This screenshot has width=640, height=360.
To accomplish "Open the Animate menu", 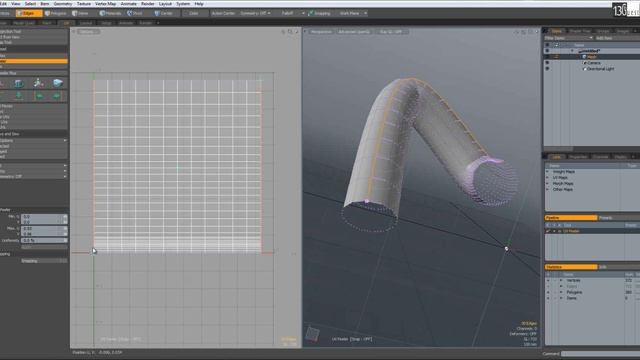I will tap(129, 4).
